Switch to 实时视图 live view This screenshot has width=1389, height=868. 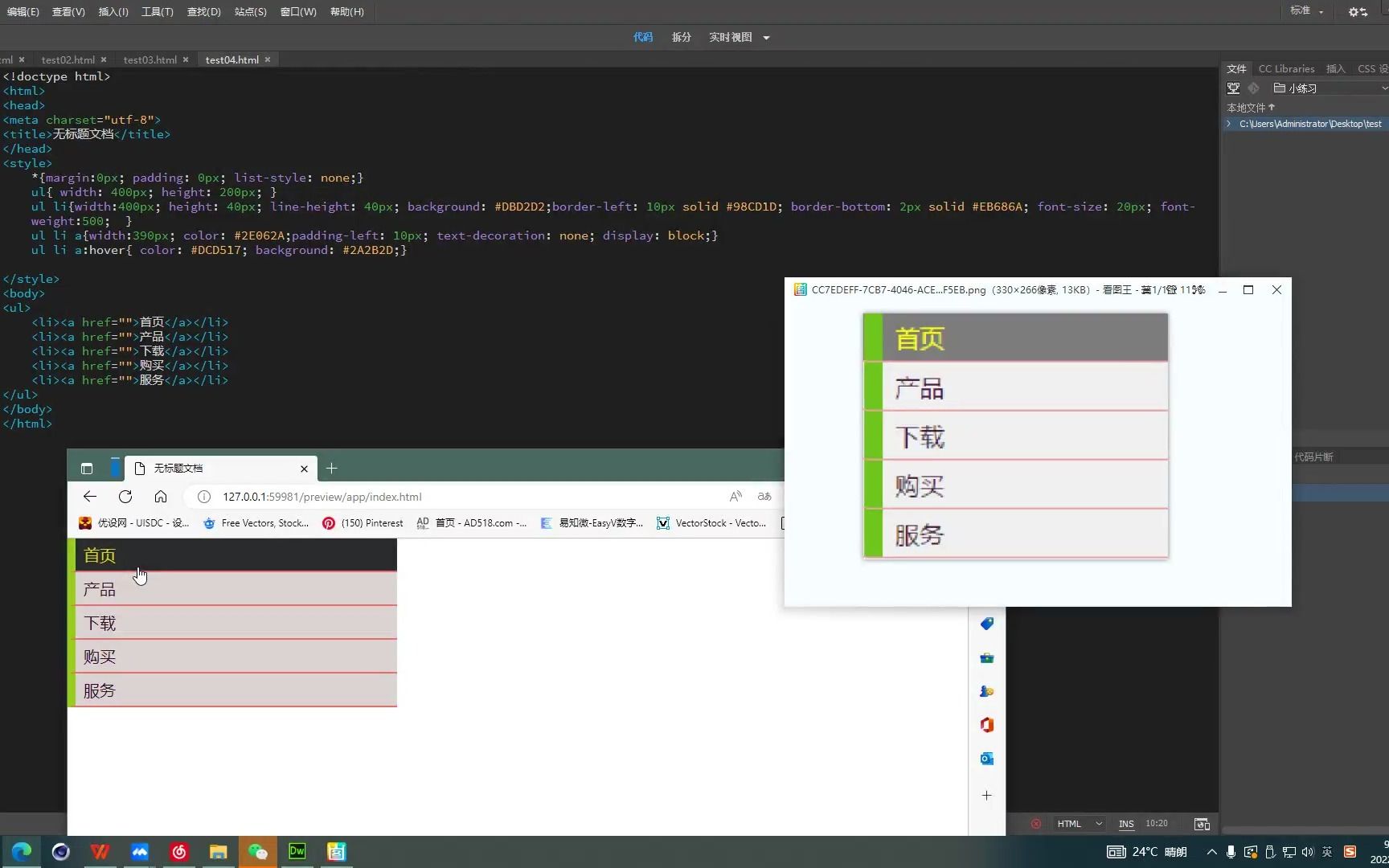coord(731,38)
